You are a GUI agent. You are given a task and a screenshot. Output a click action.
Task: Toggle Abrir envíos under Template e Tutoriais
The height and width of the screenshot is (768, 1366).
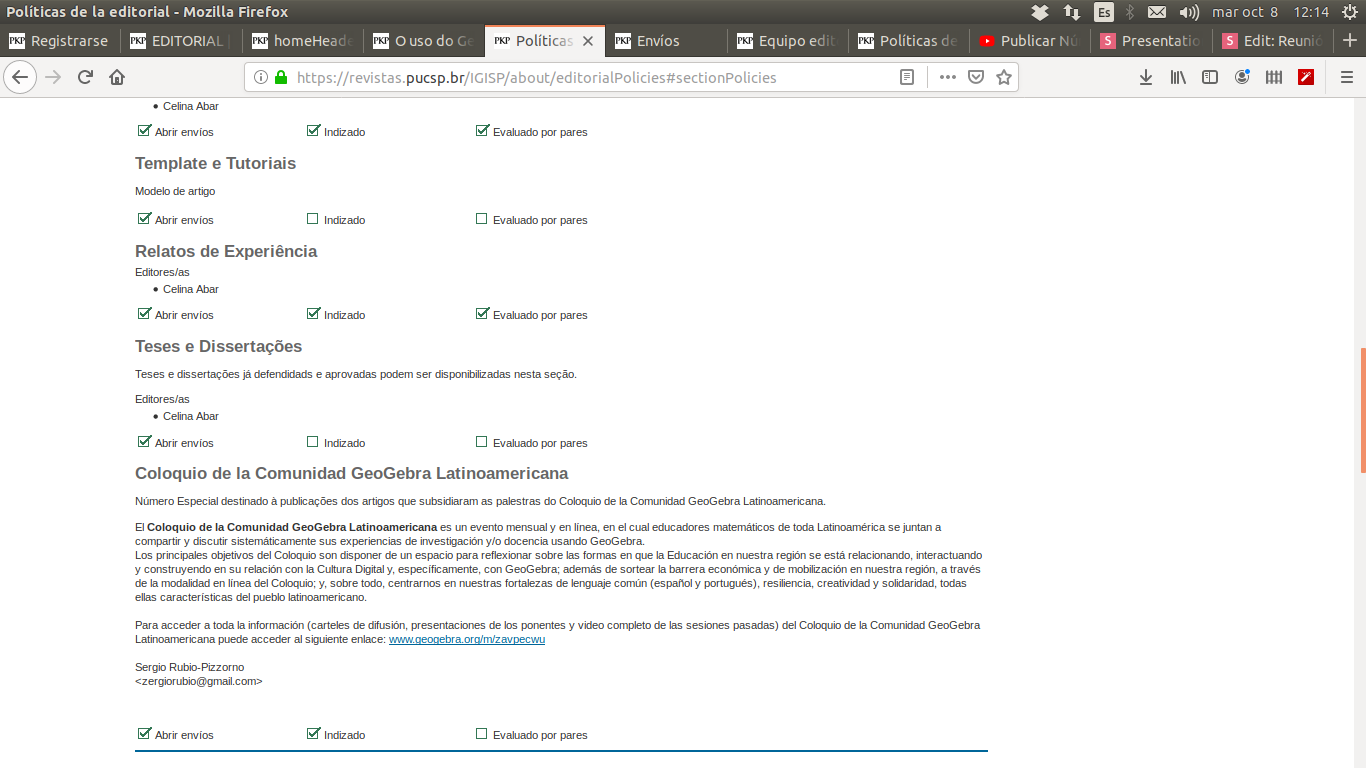144,218
